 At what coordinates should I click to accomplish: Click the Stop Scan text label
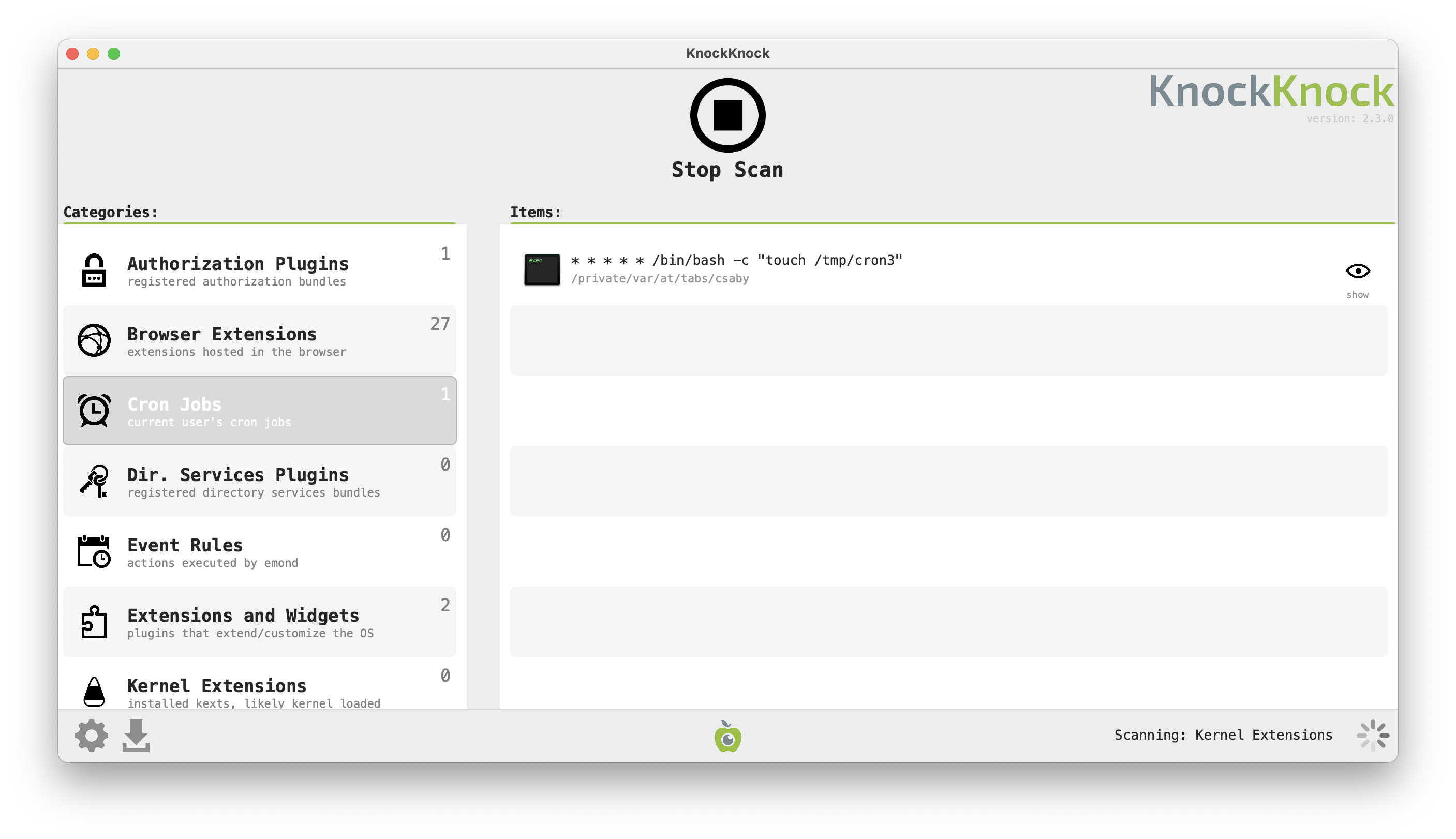(x=727, y=170)
